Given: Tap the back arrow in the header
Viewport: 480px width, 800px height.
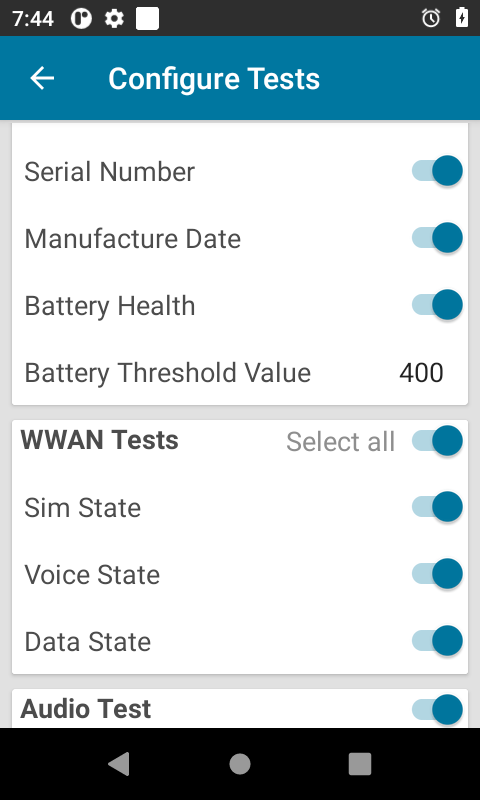Looking at the screenshot, I should coord(42,78).
